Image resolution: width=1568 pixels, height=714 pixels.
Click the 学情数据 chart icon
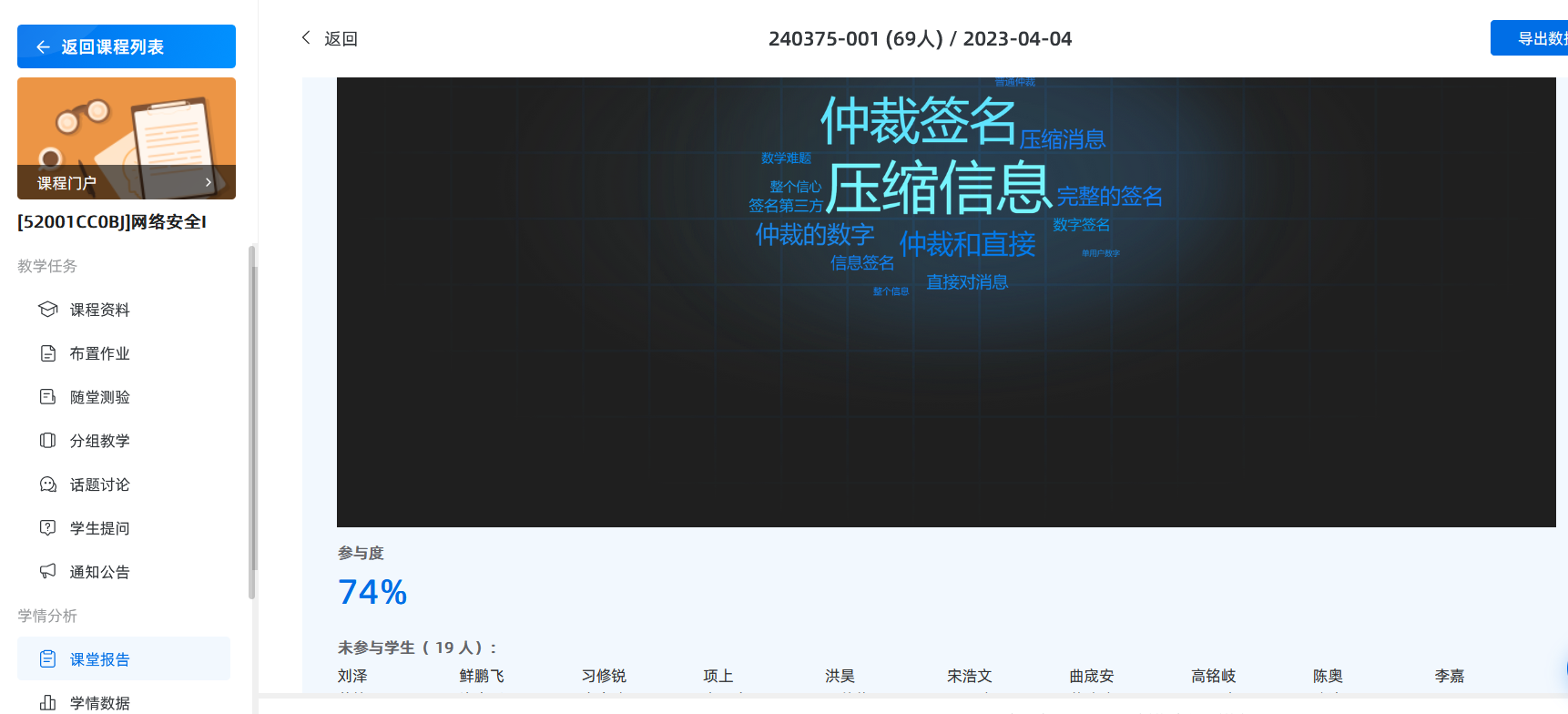tap(48, 703)
